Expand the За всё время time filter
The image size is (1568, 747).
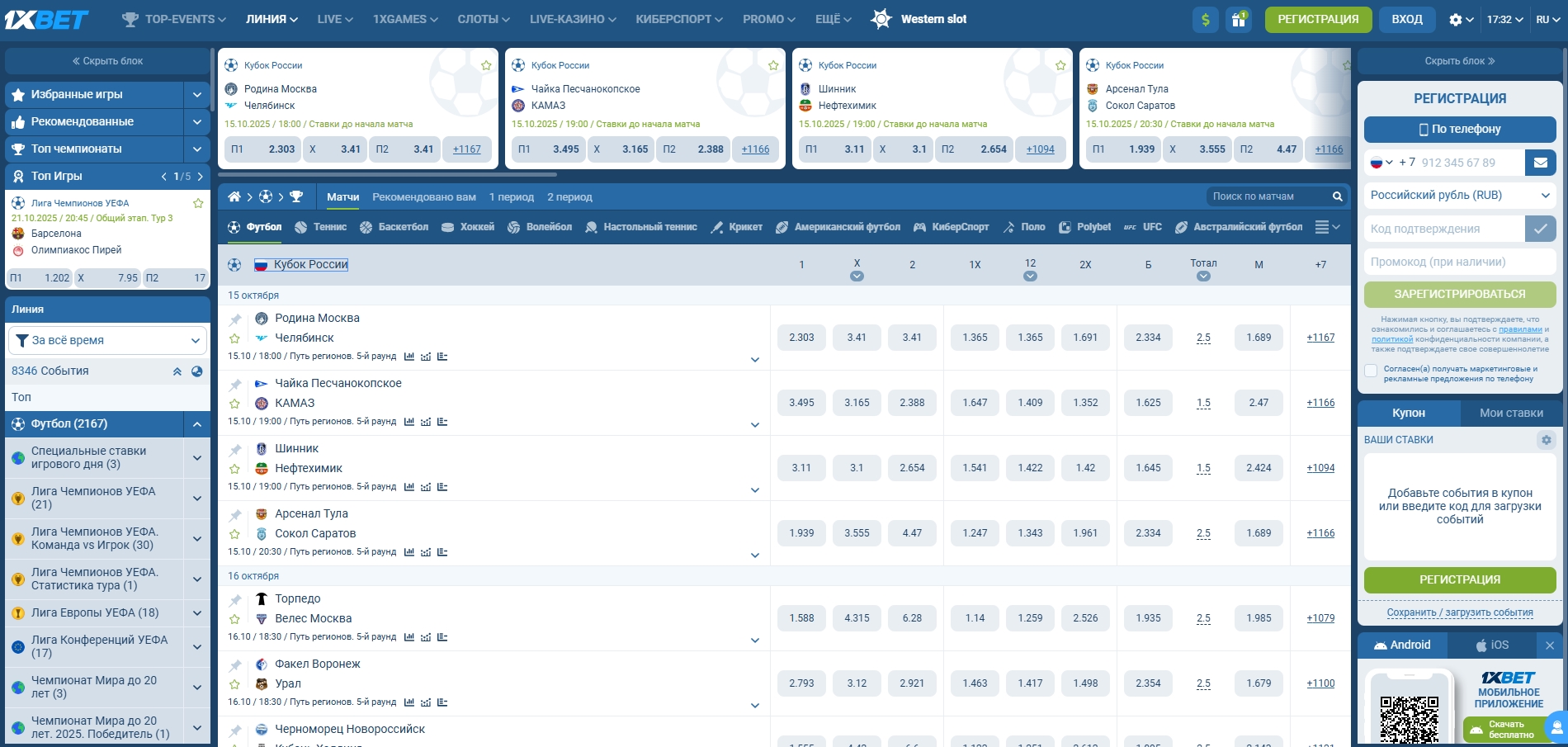pos(107,340)
